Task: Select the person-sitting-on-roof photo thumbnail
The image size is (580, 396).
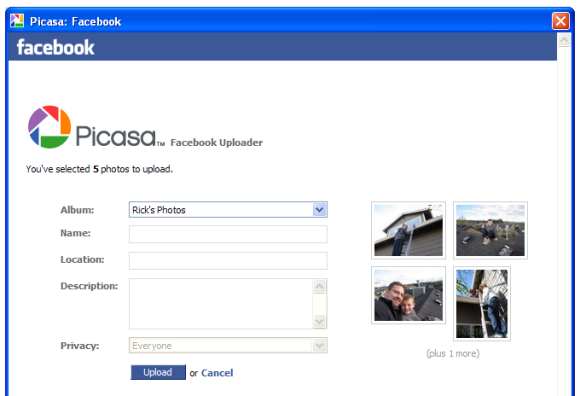Action: click(490, 230)
